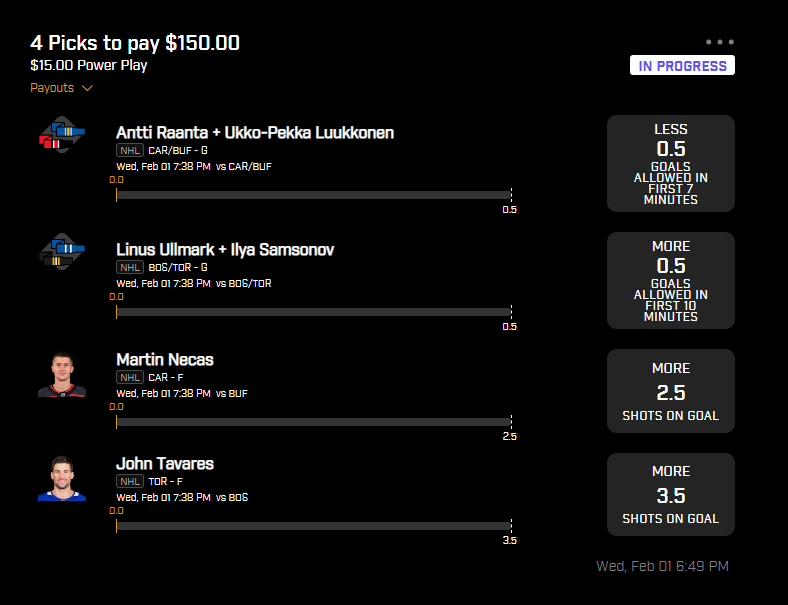Click the vs CAR/BUF game time line
The image size is (788, 605).
[194, 166]
